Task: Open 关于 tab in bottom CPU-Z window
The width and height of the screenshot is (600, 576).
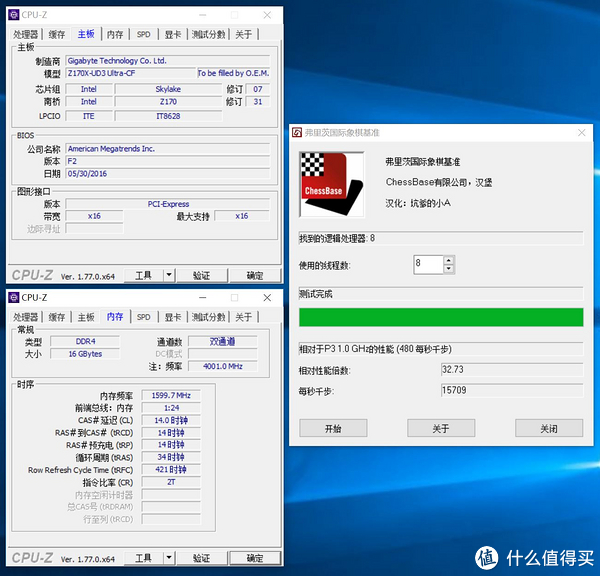Action: [x=243, y=317]
